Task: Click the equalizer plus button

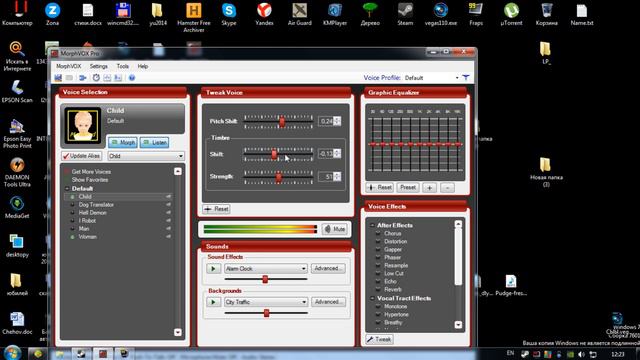Action: coord(429,188)
